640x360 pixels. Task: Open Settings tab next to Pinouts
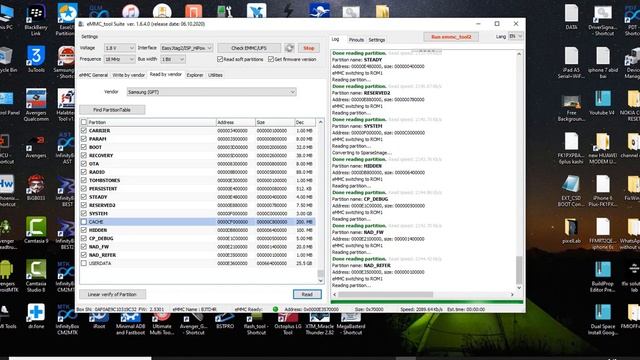(x=376, y=40)
